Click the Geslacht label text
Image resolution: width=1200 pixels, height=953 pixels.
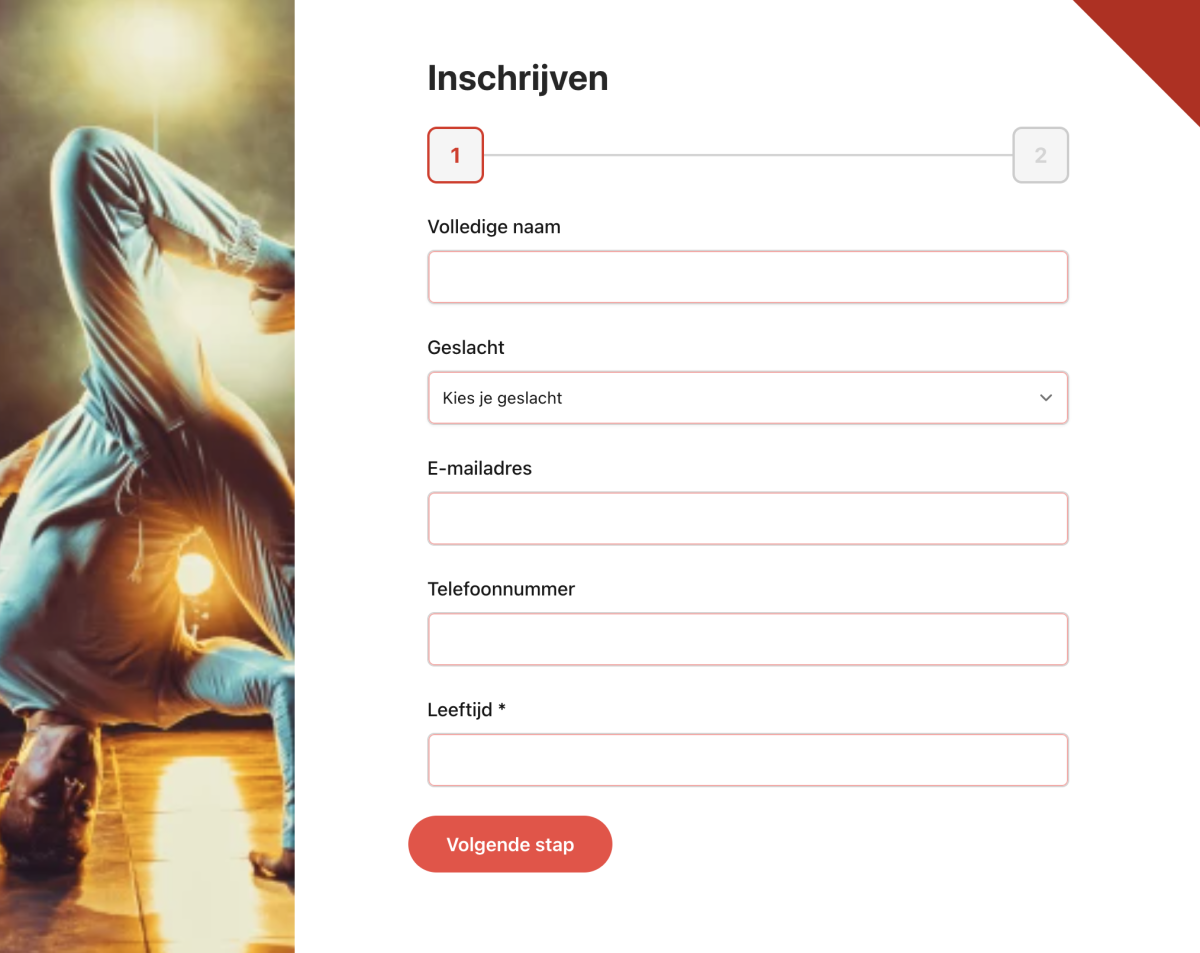tap(466, 348)
